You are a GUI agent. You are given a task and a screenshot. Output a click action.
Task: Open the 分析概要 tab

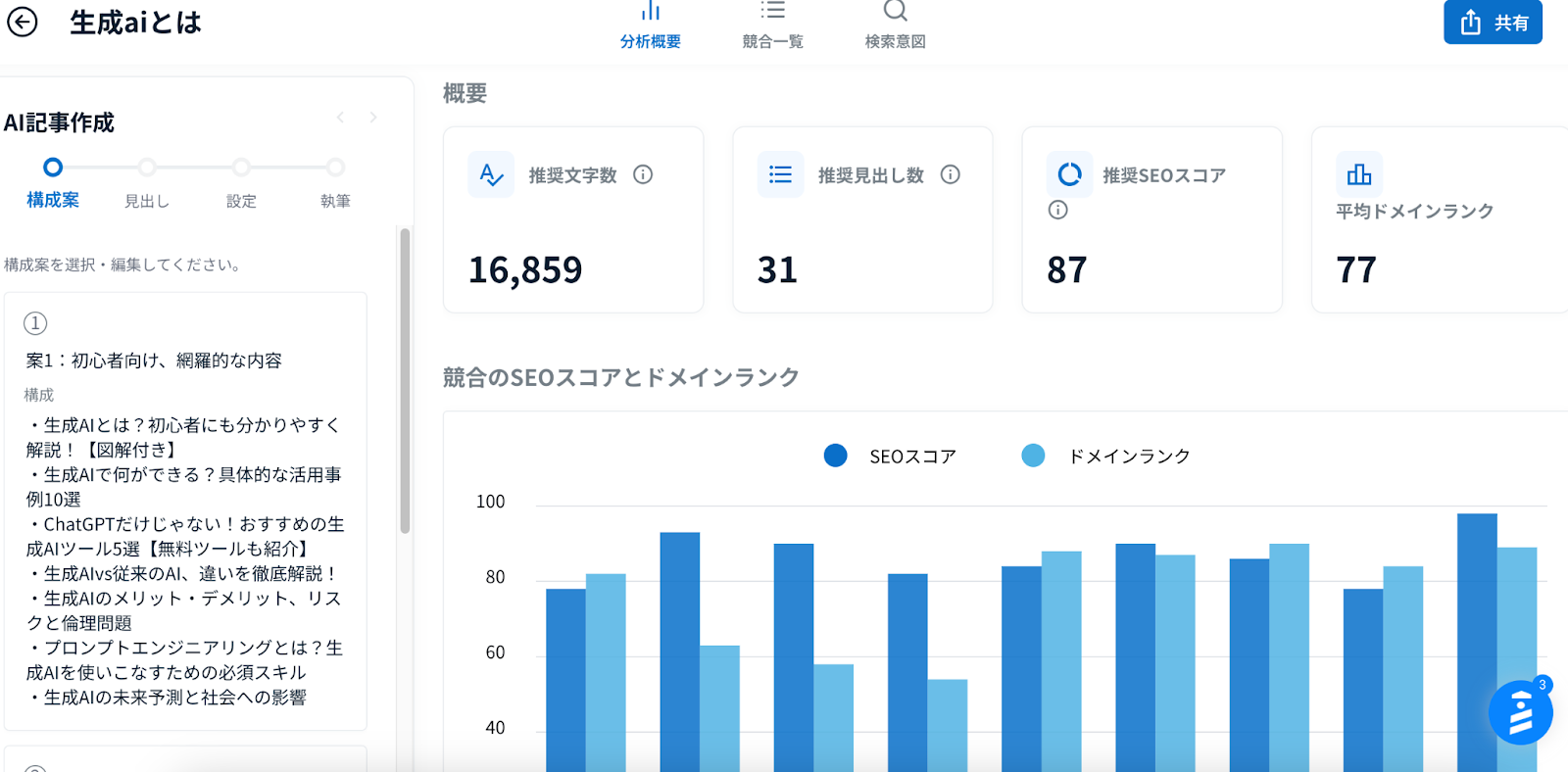point(651,26)
